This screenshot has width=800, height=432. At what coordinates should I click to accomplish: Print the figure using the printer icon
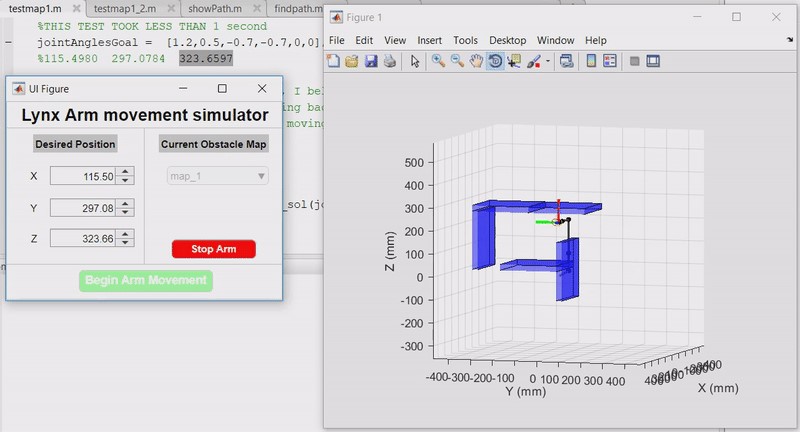click(389, 61)
